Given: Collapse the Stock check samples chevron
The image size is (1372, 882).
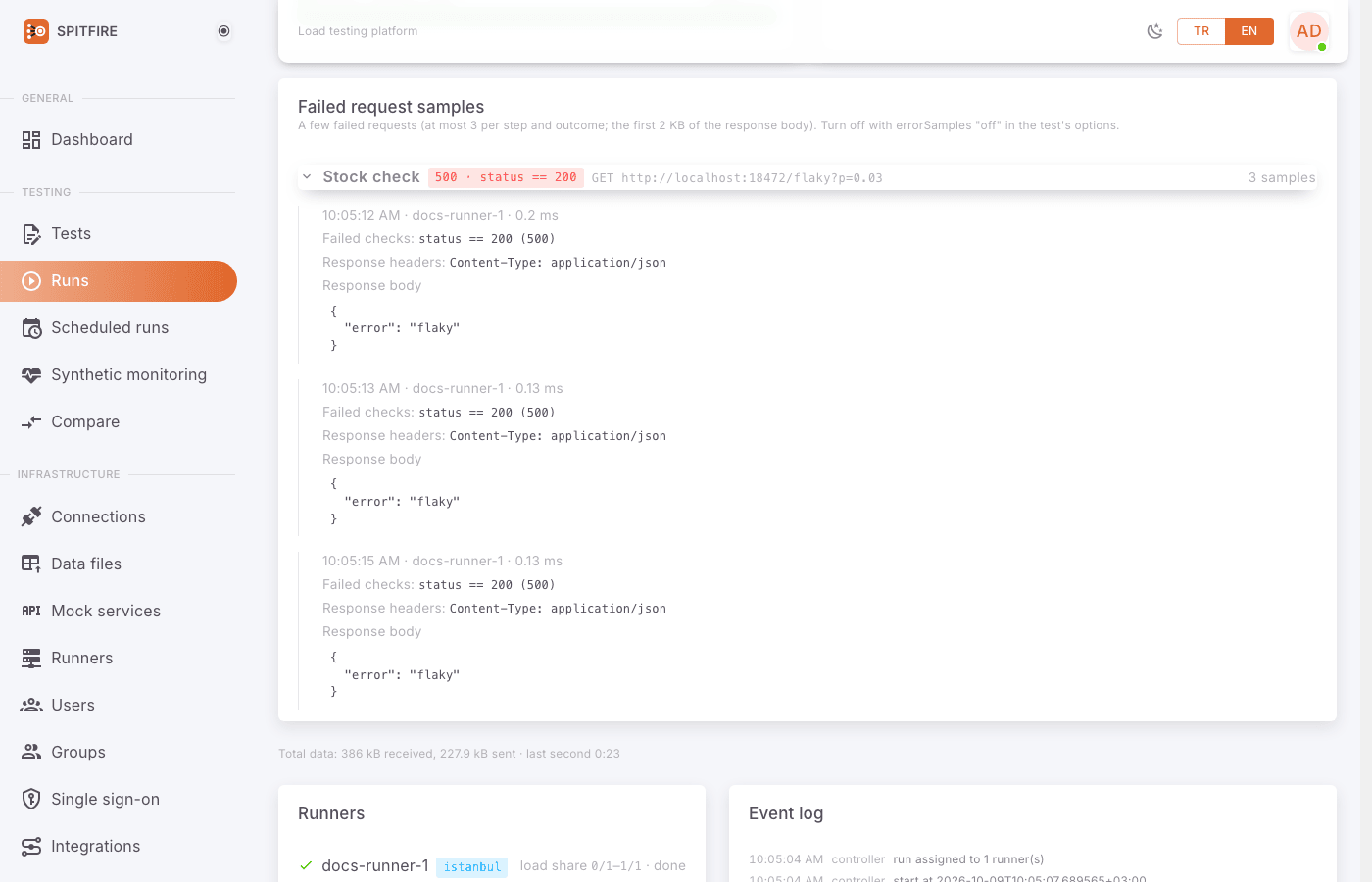Looking at the screenshot, I should point(307,177).
